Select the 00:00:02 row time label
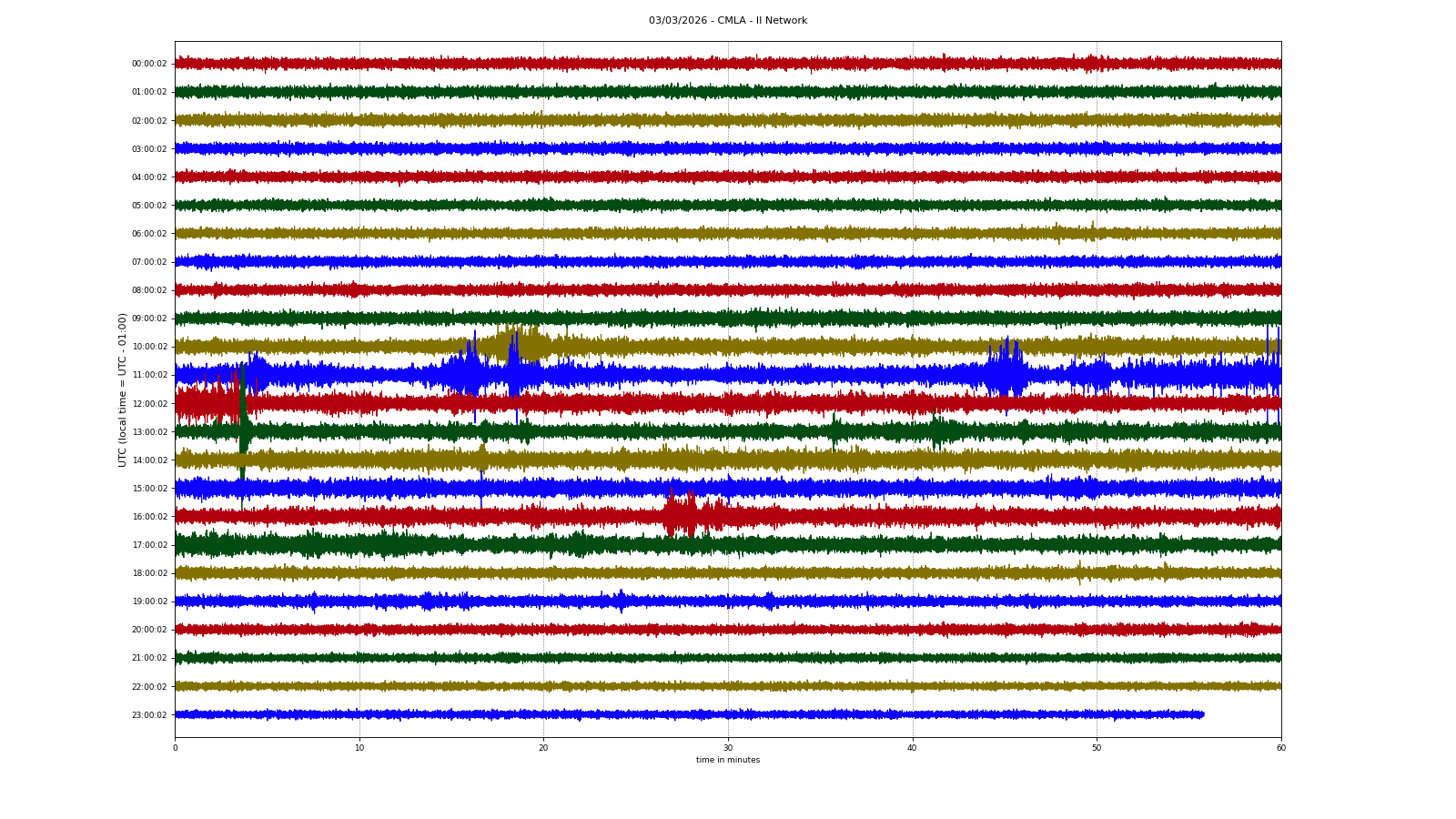Image resolution: width=1456 pixels, height=819 pixels. pyautogui.click(x=149, y=64)
